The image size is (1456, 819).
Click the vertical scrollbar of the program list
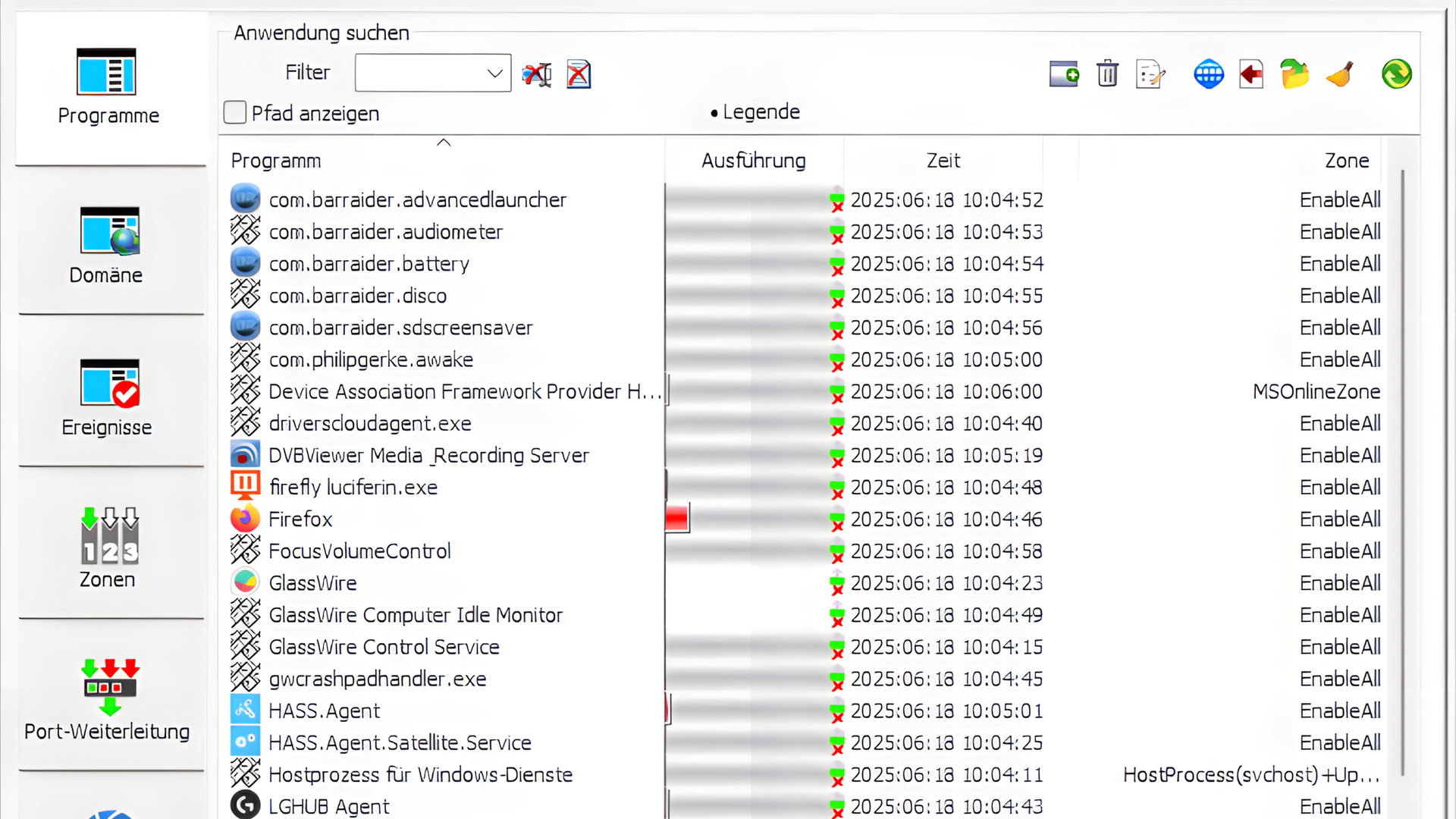point(1402,472)
